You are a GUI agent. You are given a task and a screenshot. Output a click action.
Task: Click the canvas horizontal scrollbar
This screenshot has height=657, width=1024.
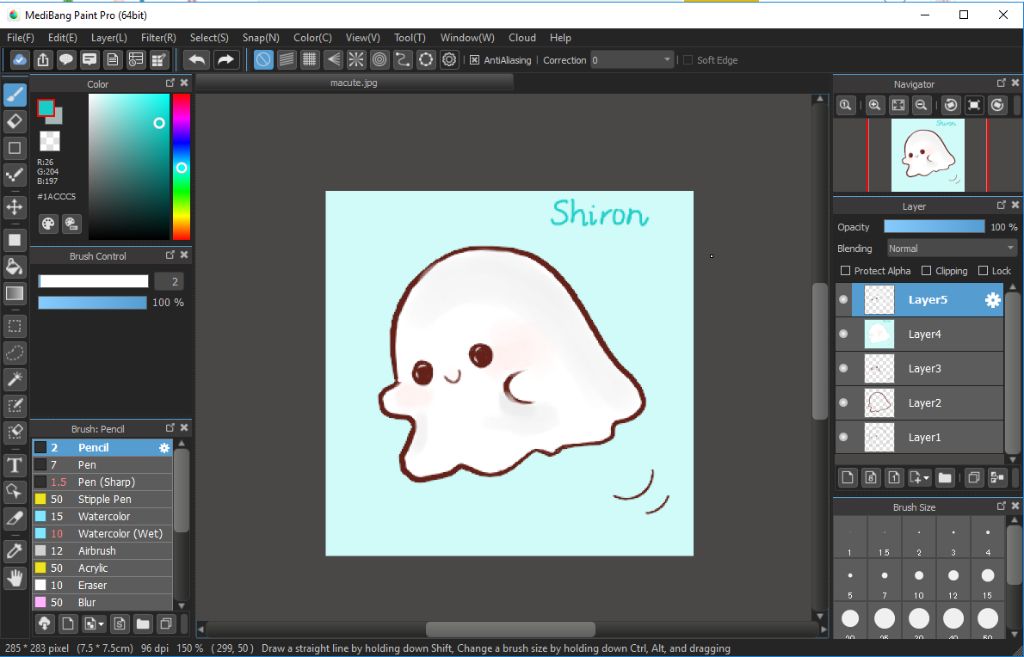(x=510, y=630)
